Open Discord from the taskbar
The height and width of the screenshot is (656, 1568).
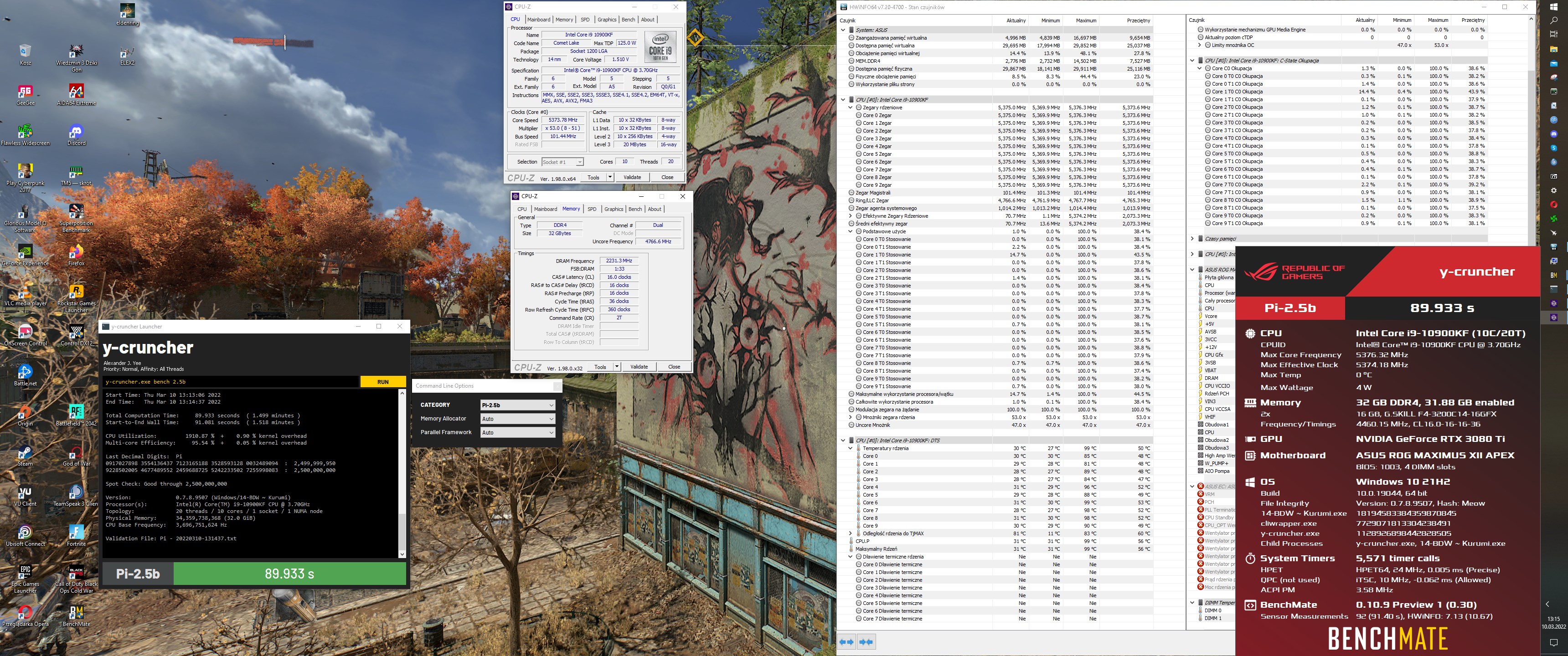[x=1553, y=134]
